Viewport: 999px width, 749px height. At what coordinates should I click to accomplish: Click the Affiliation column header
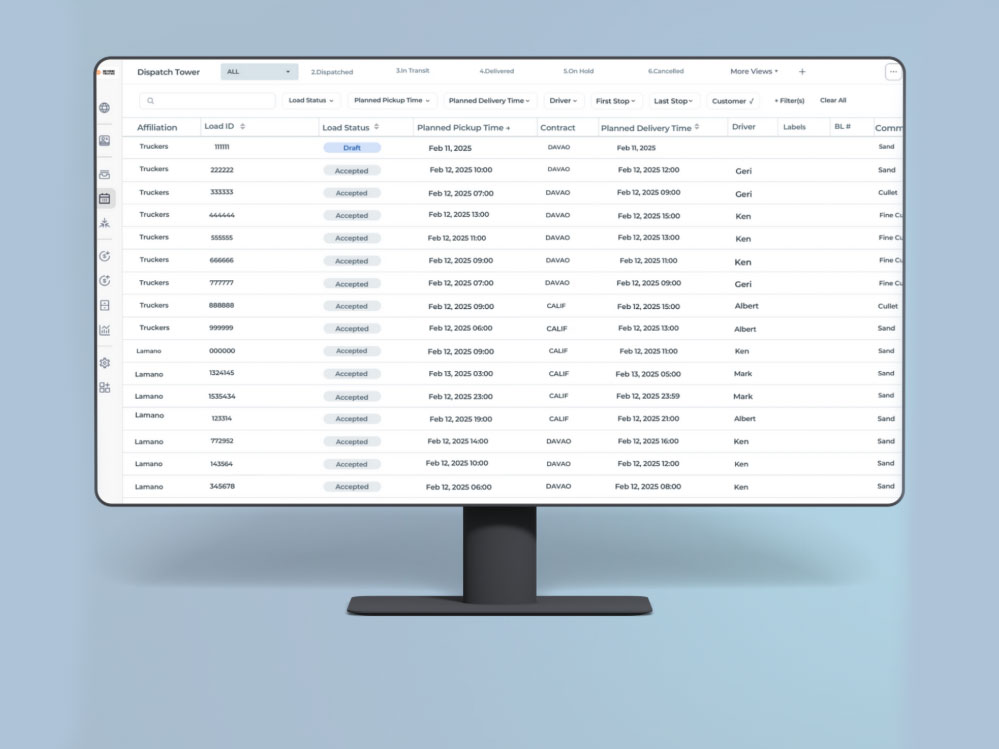point(157,127)
